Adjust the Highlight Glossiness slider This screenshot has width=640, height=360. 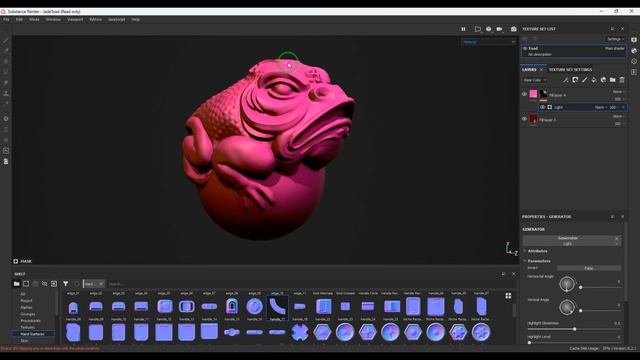574,329
